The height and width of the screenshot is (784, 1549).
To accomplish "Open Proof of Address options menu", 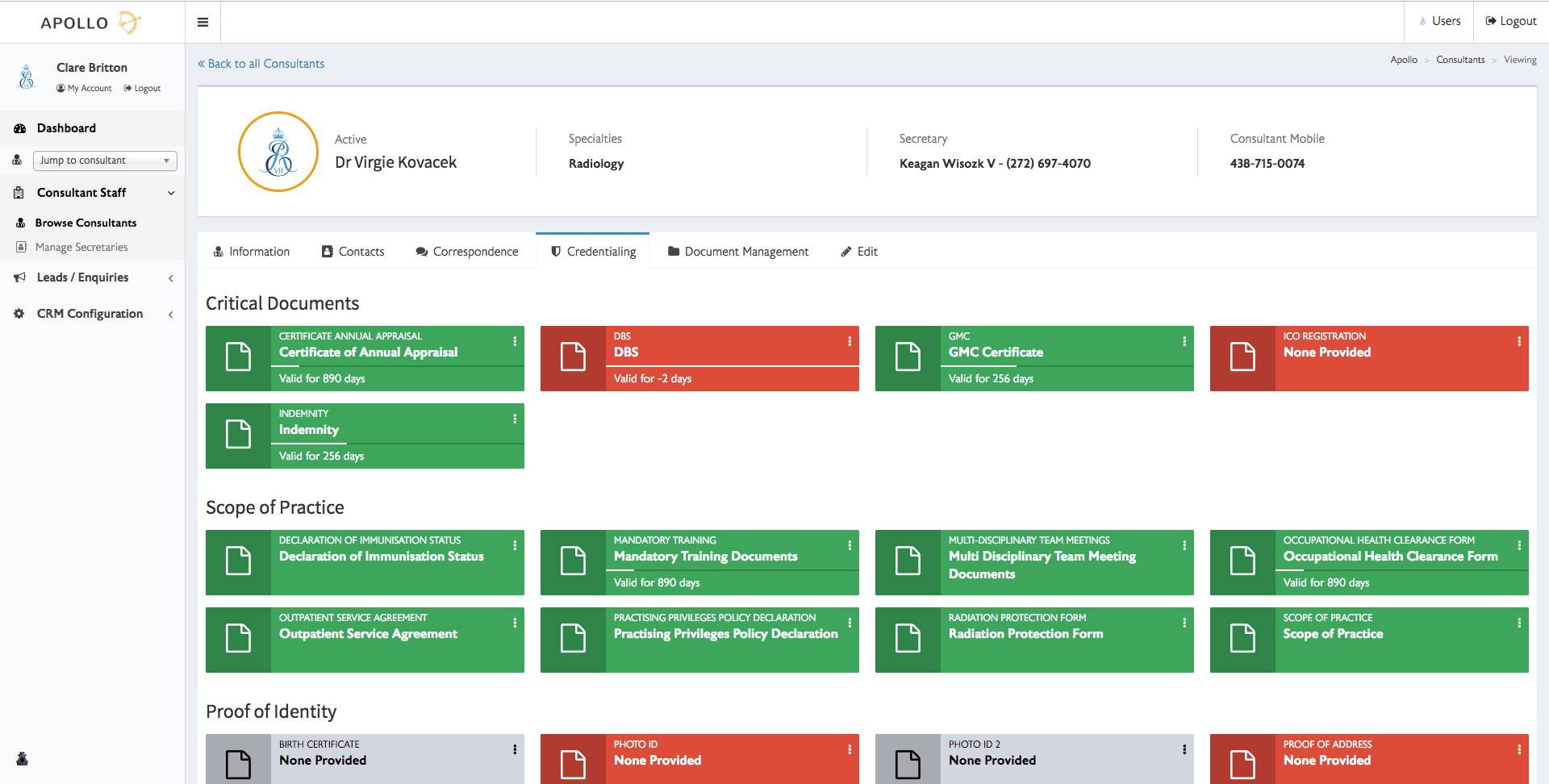I will (1519, 749).
